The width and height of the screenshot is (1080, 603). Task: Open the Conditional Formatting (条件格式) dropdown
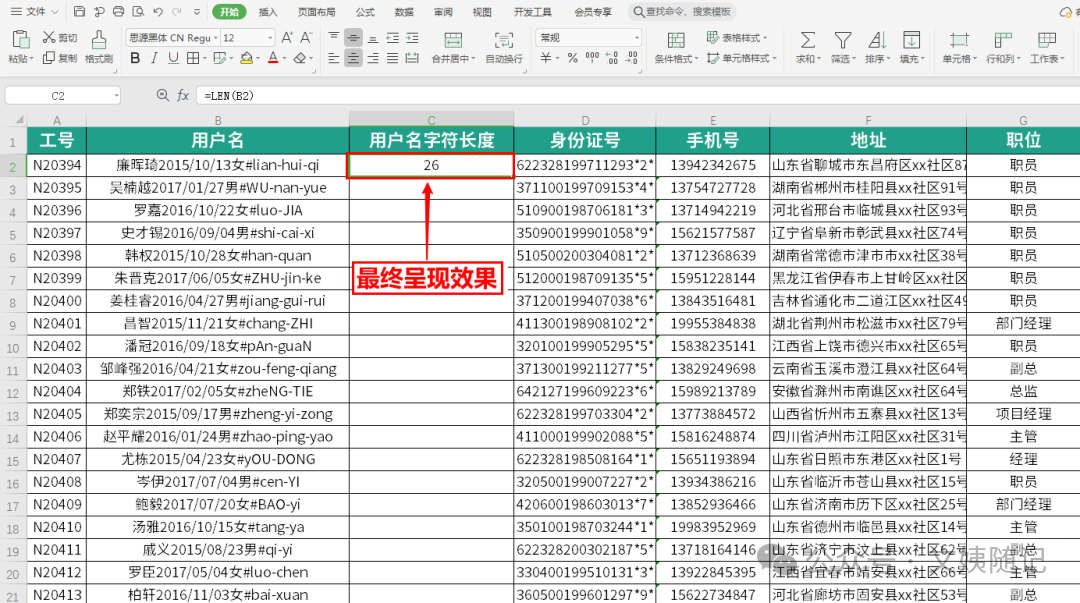point(676,47)
